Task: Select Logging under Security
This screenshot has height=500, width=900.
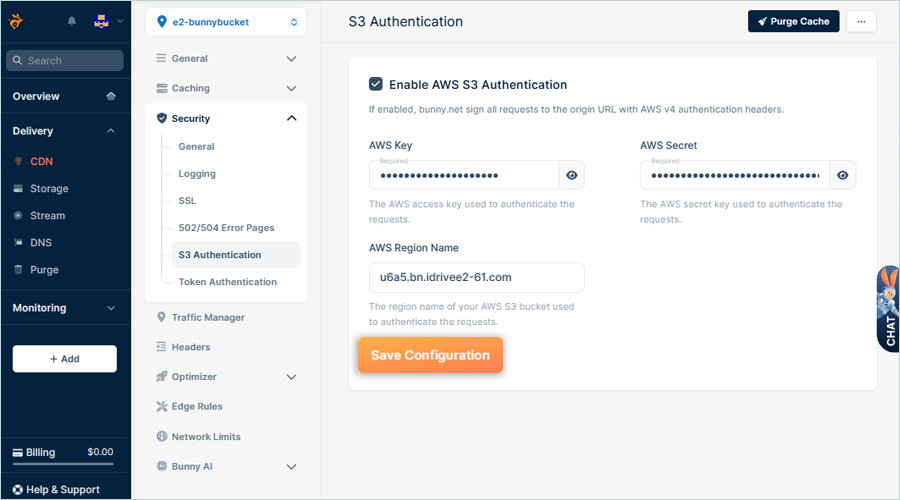Action: coord(197,173)
